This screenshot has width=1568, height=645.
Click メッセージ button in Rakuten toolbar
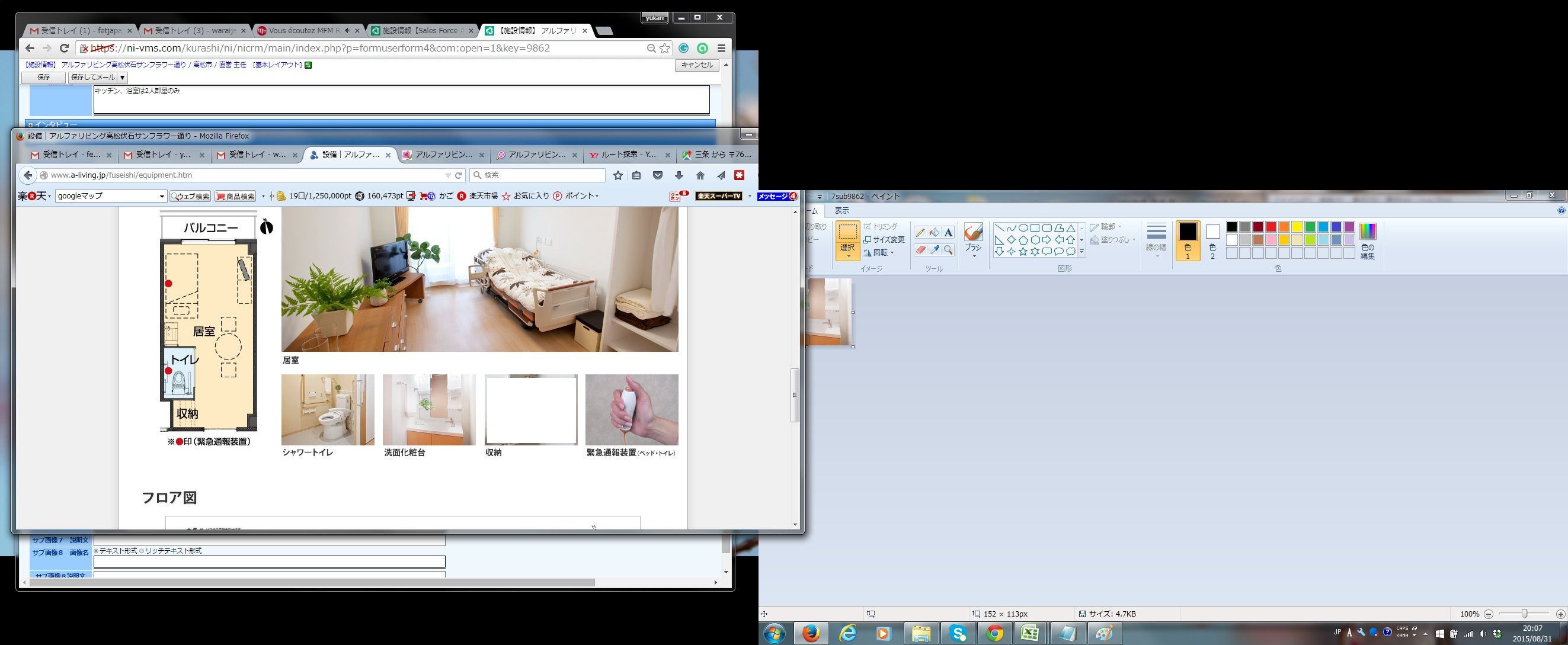777,196
